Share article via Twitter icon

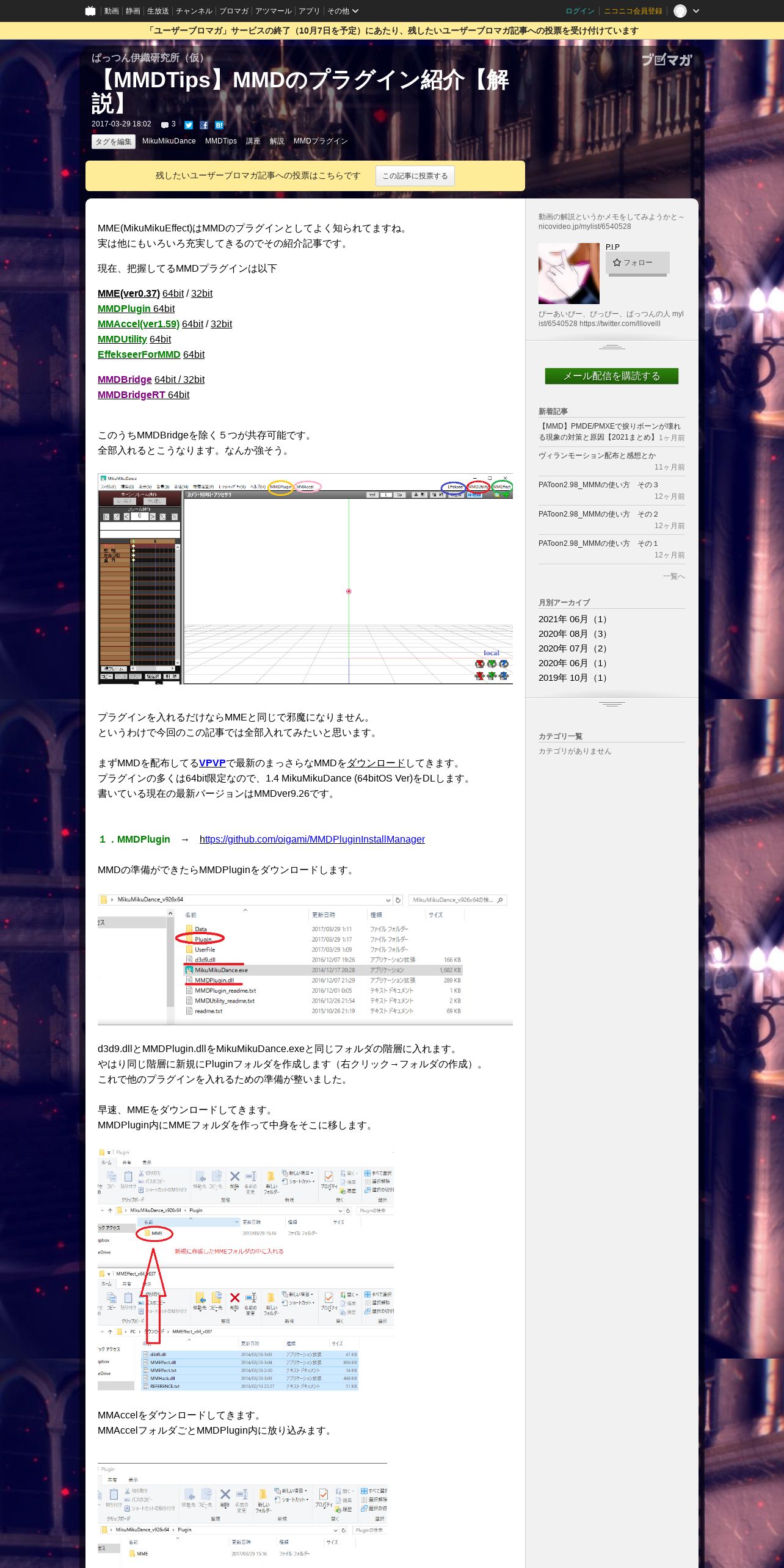(x=189, y=125)
